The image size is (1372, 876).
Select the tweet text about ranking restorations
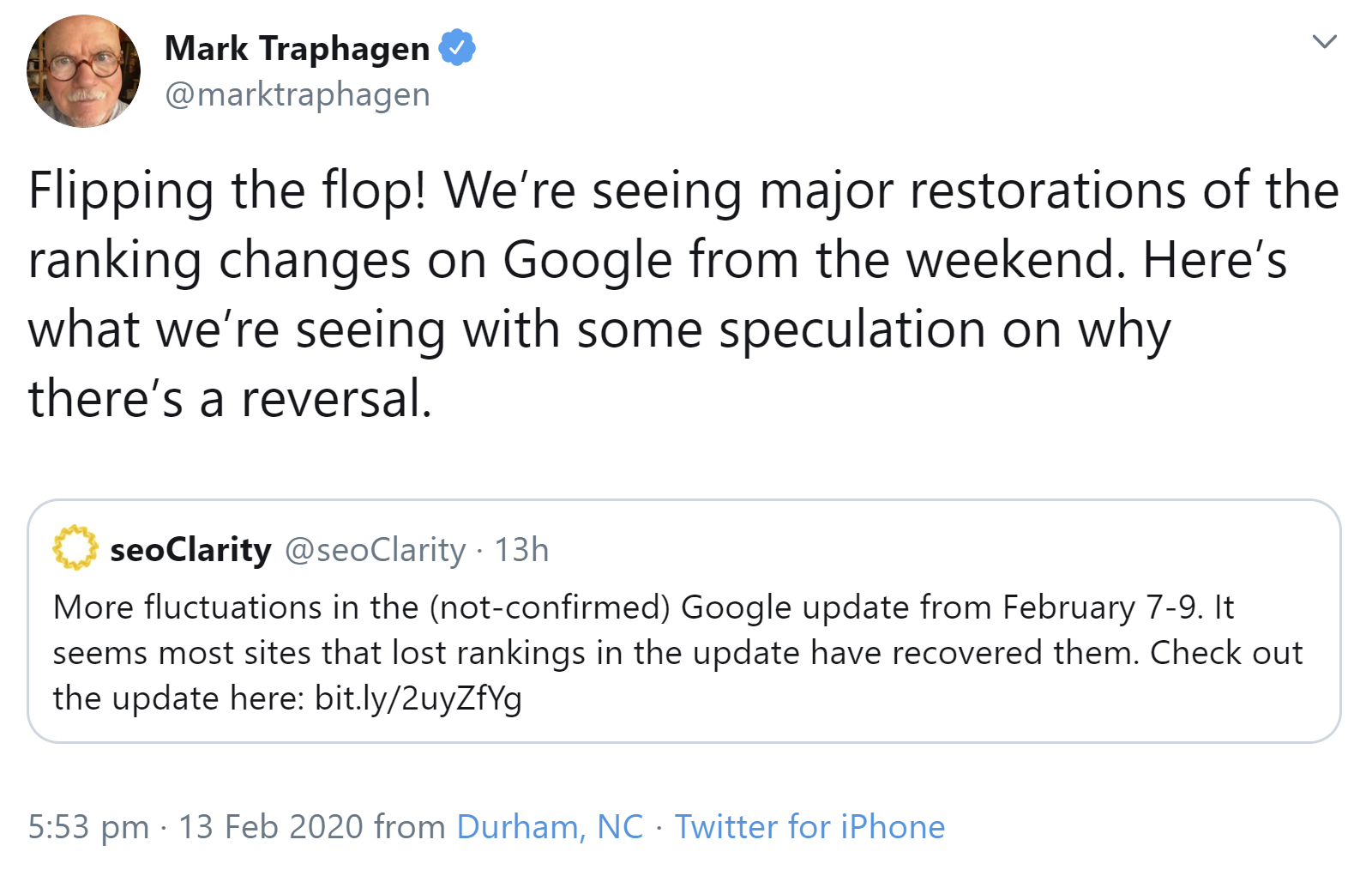click(677, 292)
